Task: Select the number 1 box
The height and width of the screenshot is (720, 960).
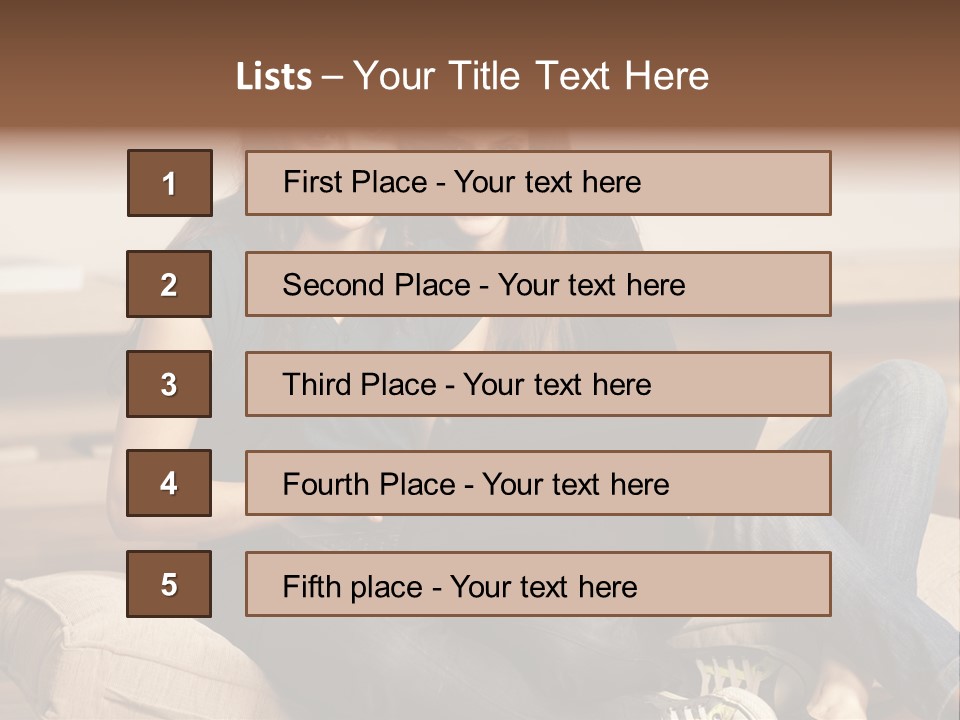Action: tap(169, 183)
